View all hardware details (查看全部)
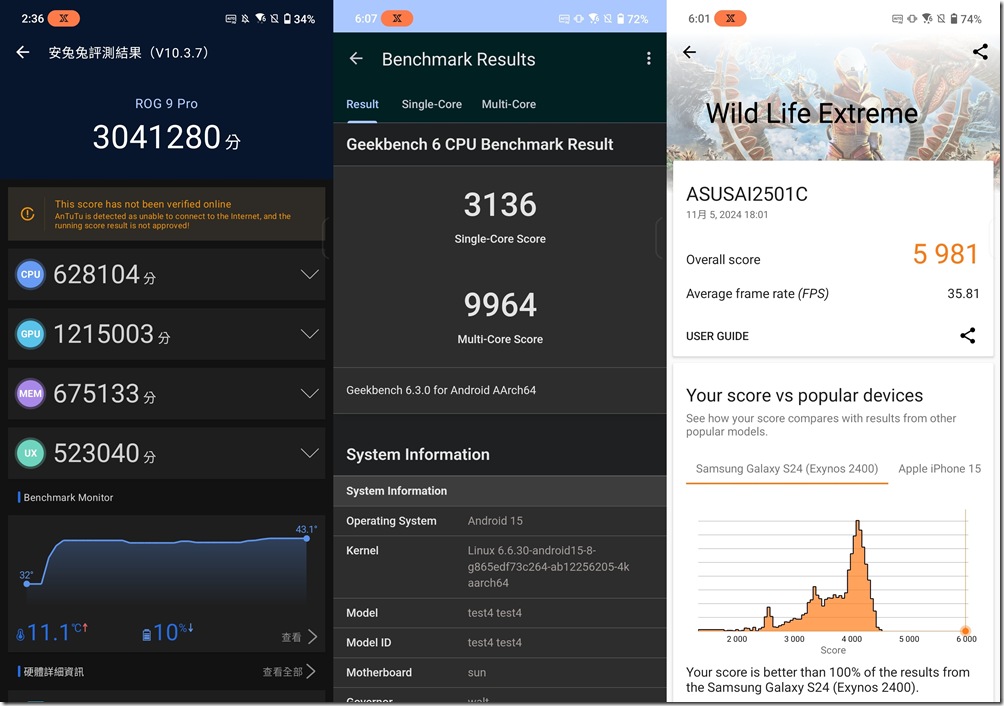 point(289,671)
